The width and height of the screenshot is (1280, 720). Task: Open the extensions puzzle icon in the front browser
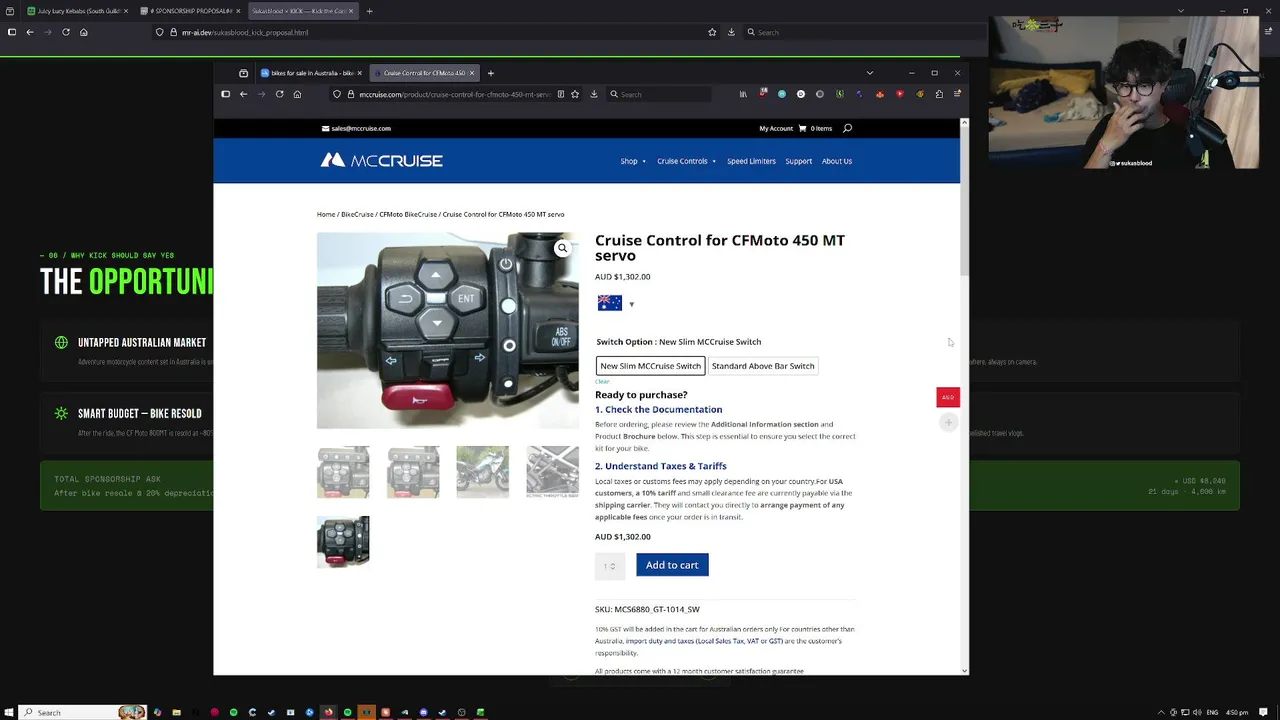pyautogui.click(x=939, y=94)
